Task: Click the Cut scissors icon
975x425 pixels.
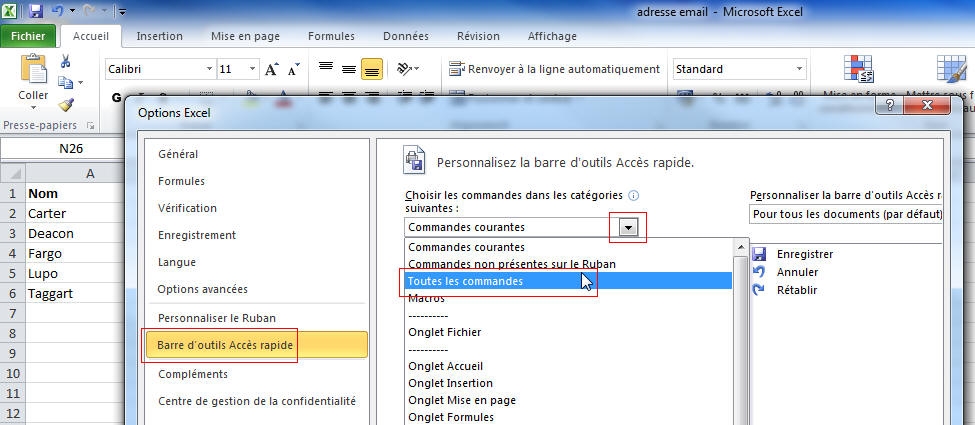Action: (x=65, y=61)
